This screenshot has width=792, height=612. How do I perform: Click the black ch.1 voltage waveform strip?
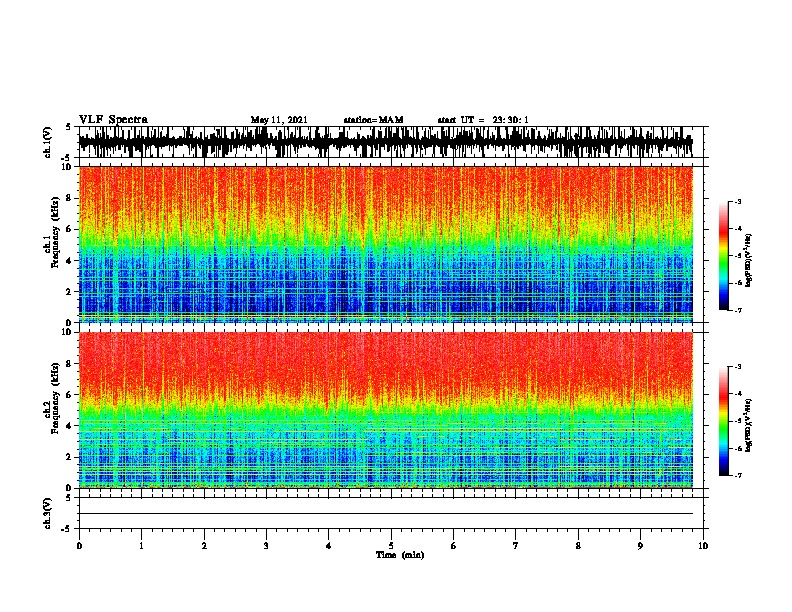pyautogui.click(x=386, y=142)
